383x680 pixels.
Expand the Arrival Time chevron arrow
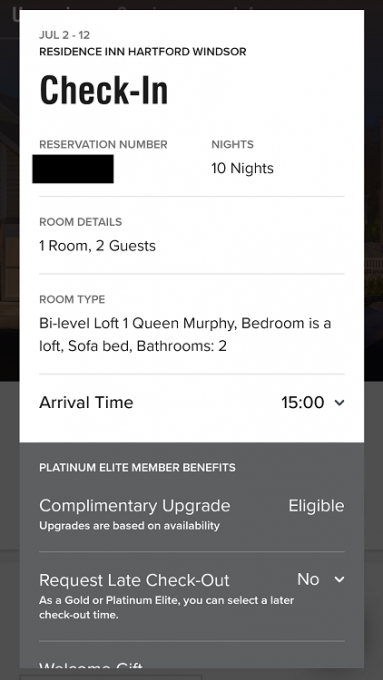tap(340, 403)
